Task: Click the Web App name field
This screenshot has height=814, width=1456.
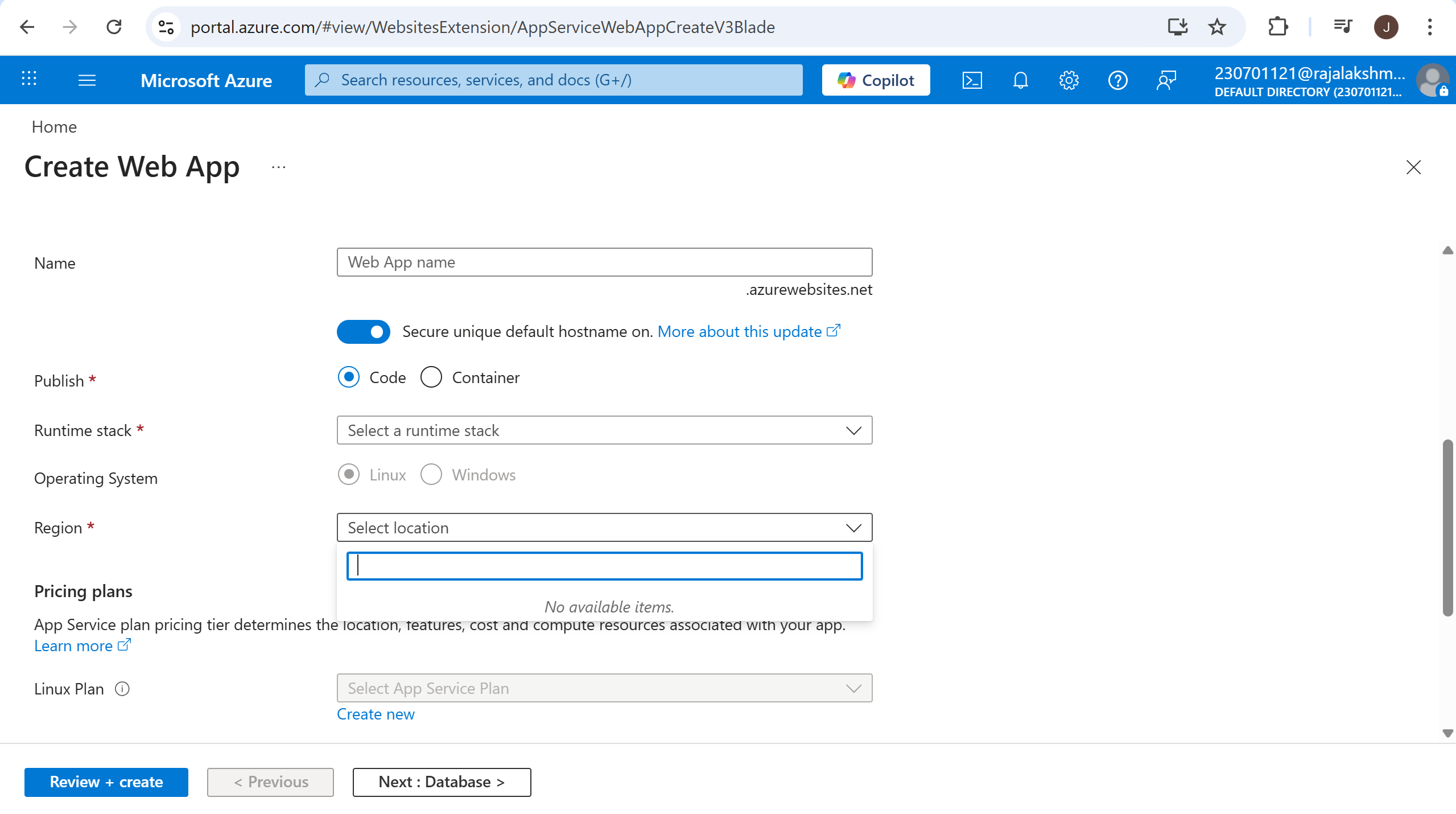Action: tap(604, 262)
